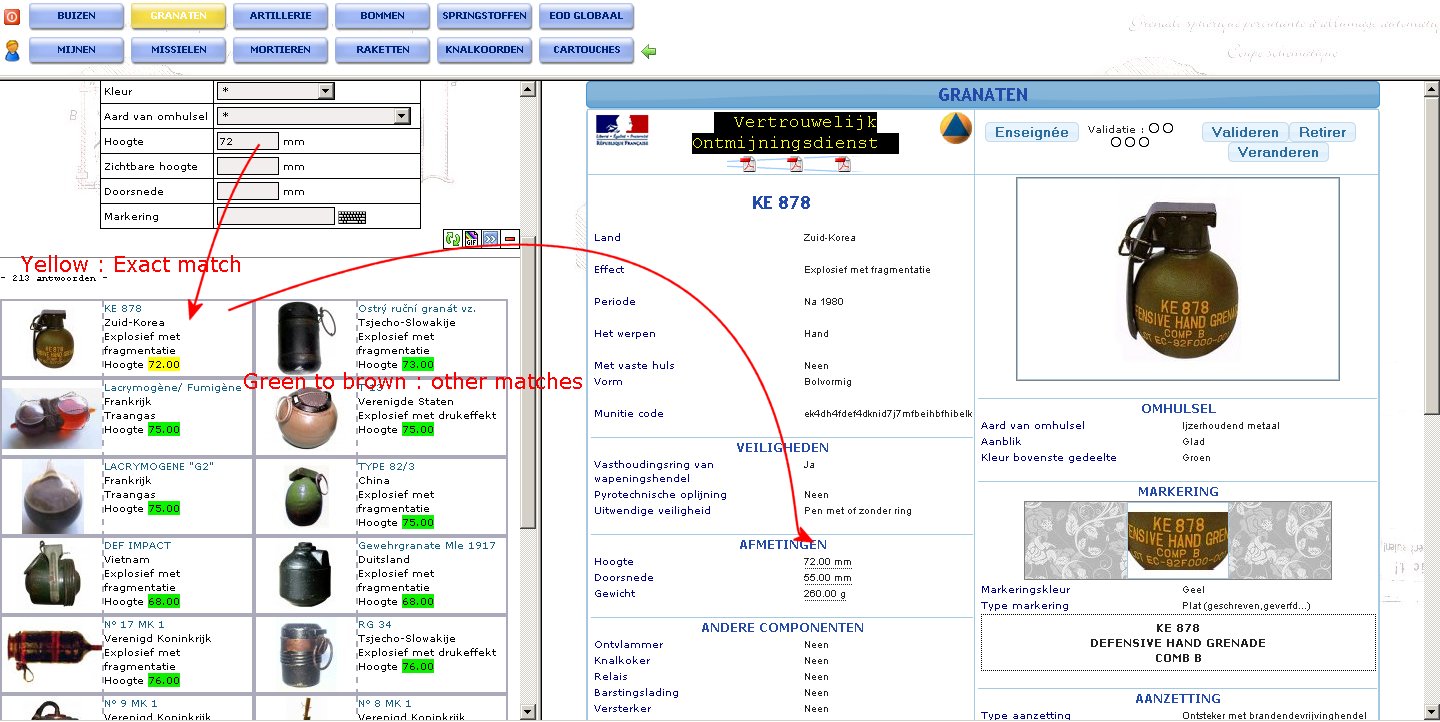The width and height of the screenshot is (1440, 722).
Task: Click the user profile icon beside MIJNEN
Action: pos(12,50)
